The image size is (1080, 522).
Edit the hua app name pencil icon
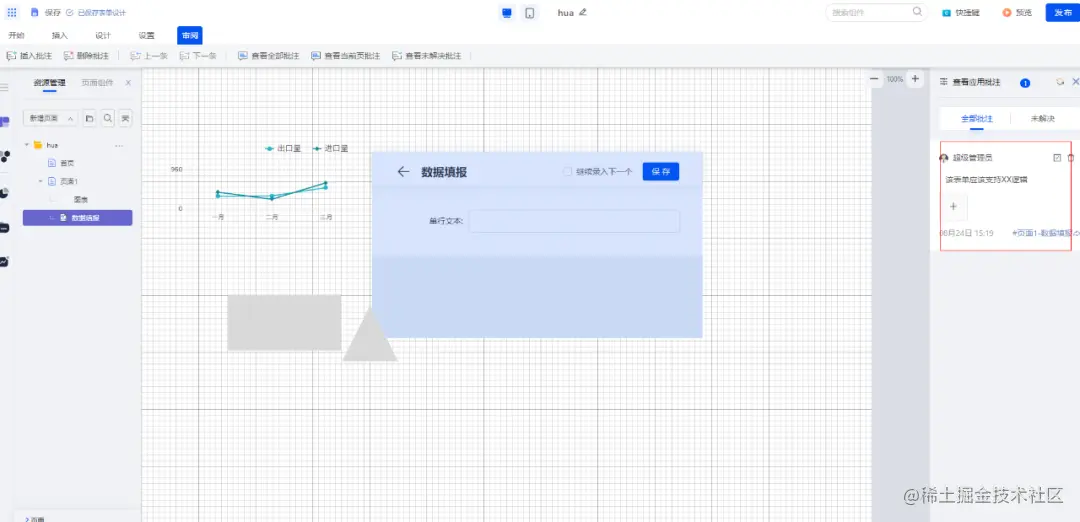coord(583,12)
